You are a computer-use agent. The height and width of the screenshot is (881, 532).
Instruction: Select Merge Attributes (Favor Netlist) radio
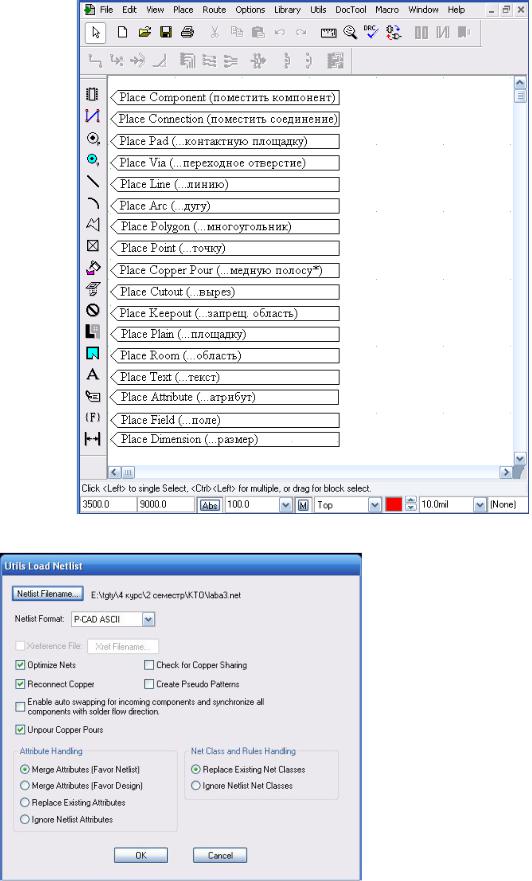tap(25, 769)
